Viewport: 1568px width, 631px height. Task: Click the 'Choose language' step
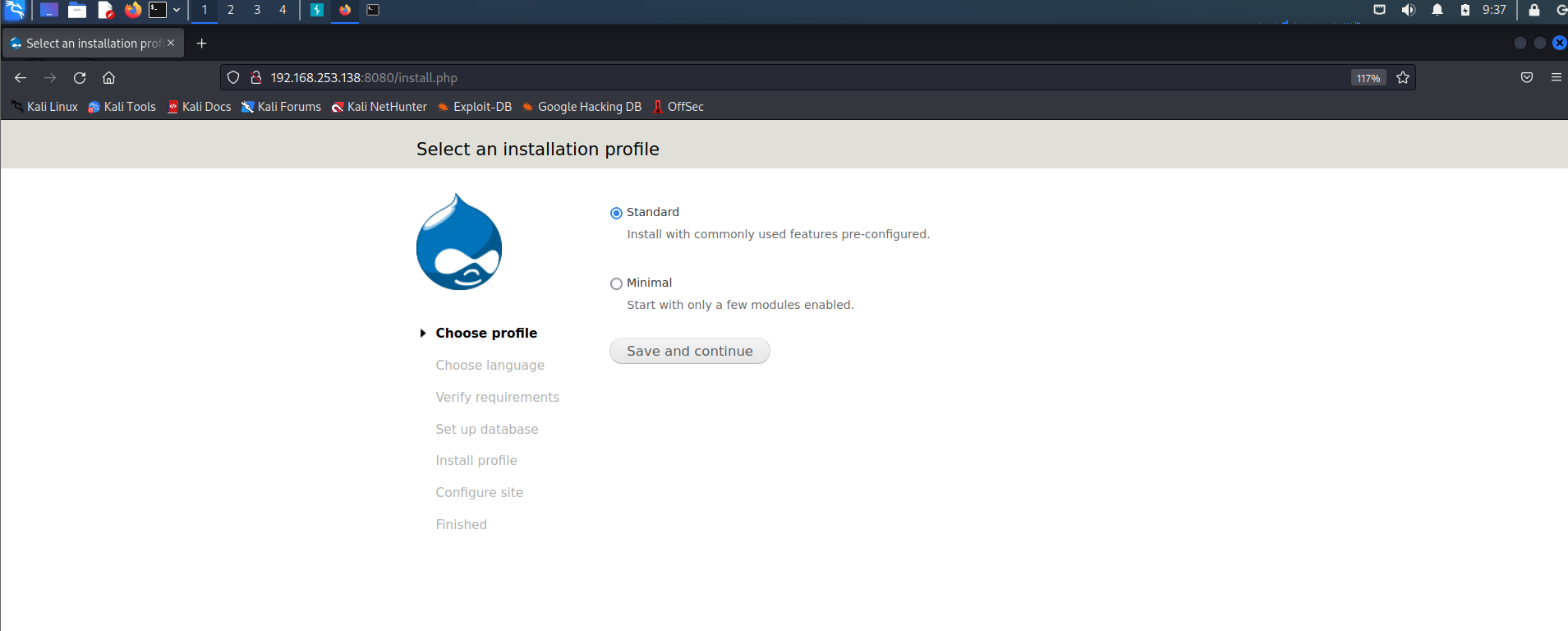[x=490, y=365]
